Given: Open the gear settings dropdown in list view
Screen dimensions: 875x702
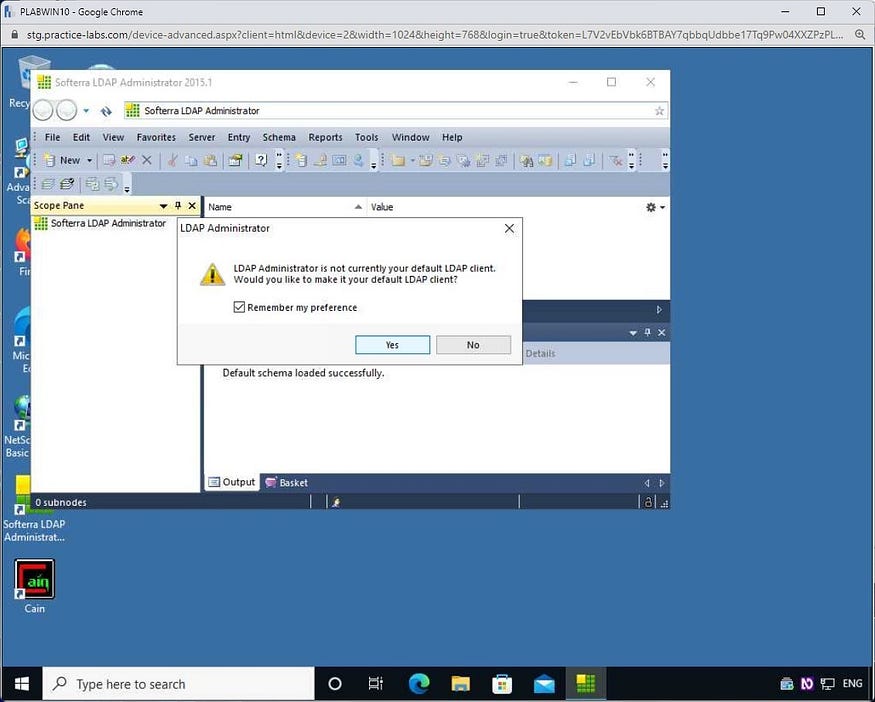Looking at the screenshot, I should [655, 207].
